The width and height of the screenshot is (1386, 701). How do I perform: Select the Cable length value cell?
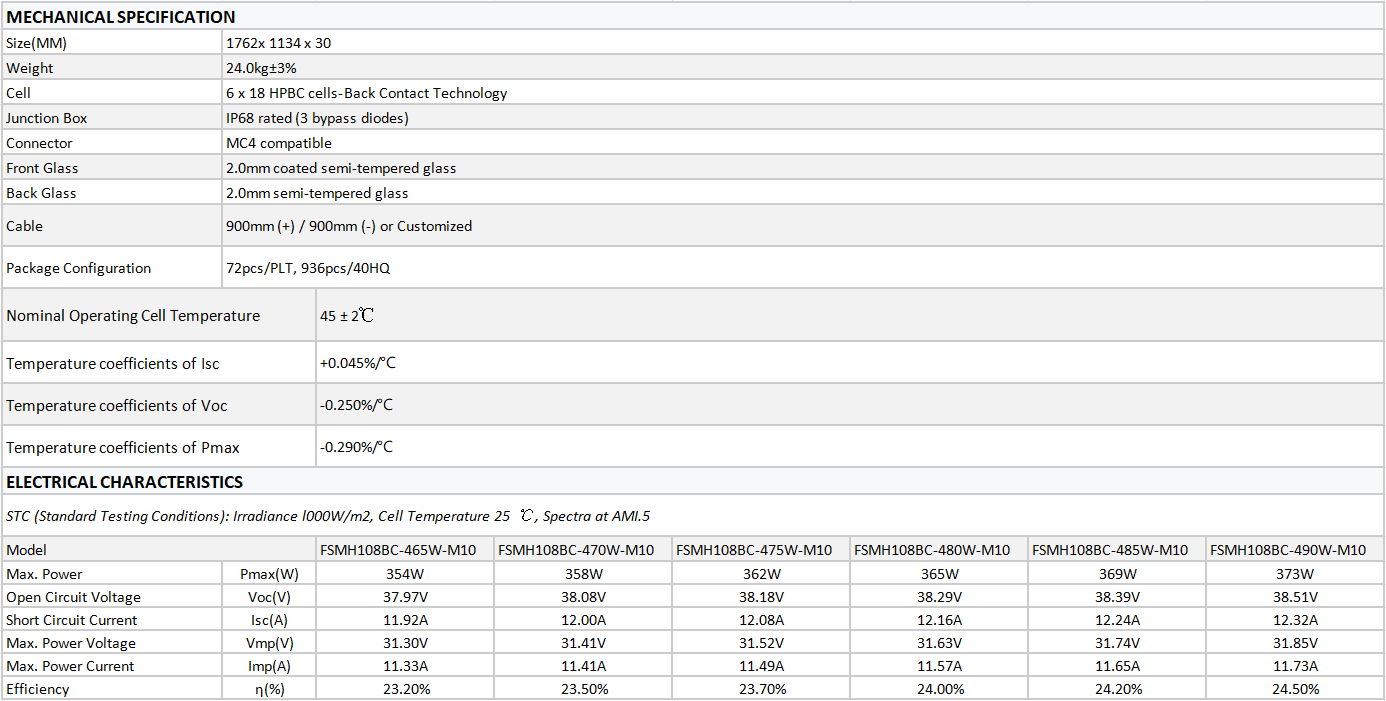coord(349,226)
